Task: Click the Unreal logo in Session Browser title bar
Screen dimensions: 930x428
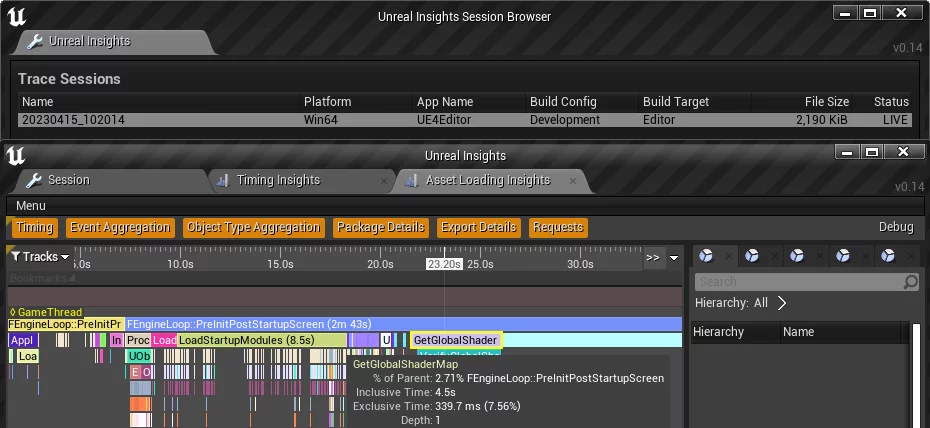Action: point(16,16)
